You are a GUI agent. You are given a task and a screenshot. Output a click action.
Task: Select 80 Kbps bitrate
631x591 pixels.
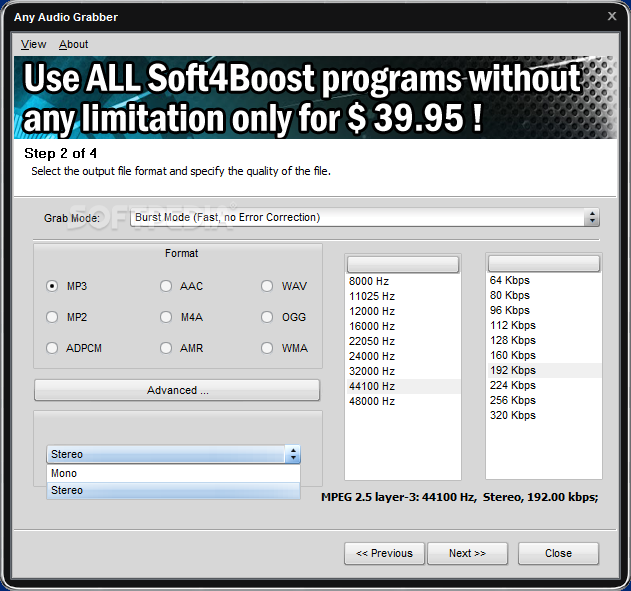tap(544, 295)
